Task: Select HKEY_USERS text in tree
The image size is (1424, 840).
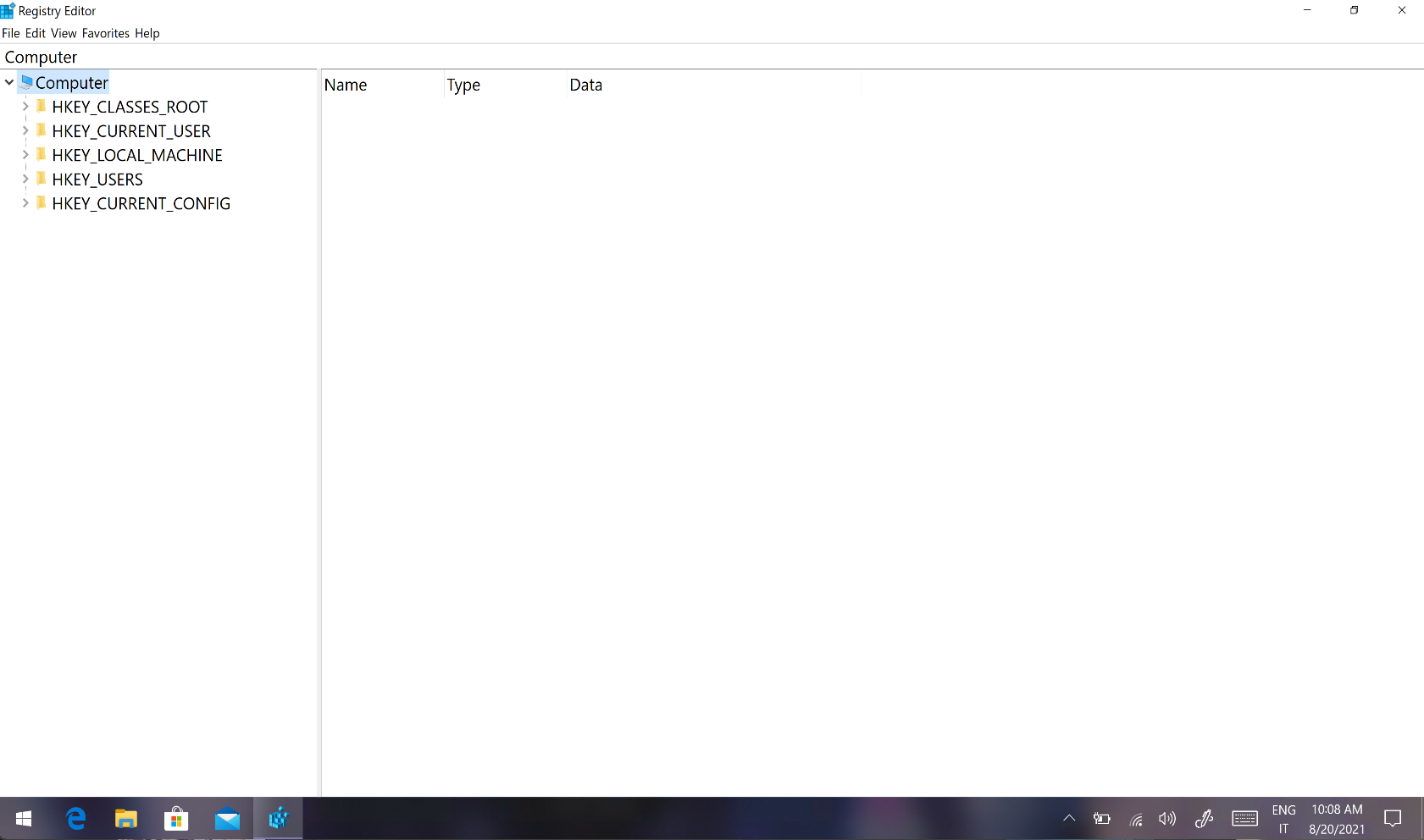Action: 97,180
